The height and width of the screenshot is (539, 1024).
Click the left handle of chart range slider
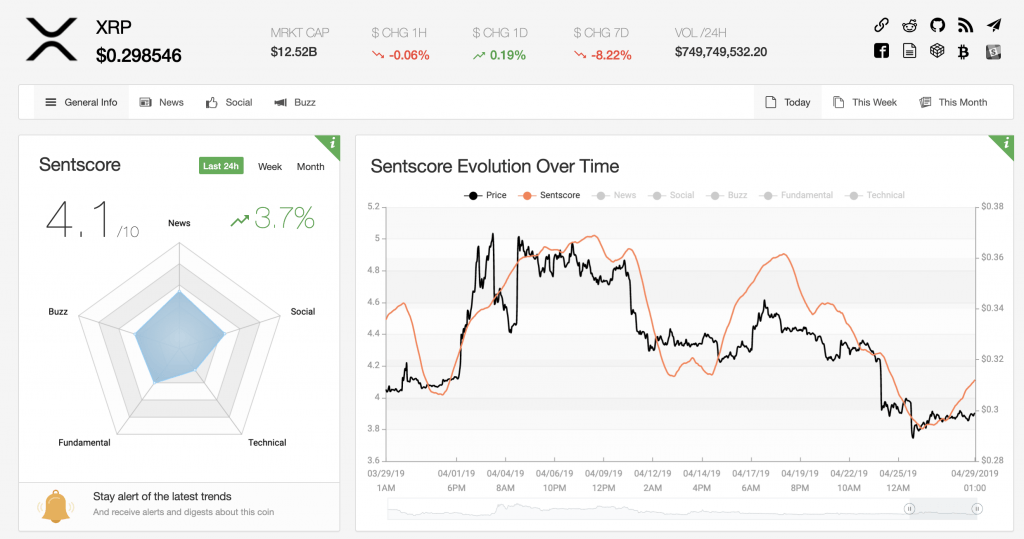click(909, 508)
